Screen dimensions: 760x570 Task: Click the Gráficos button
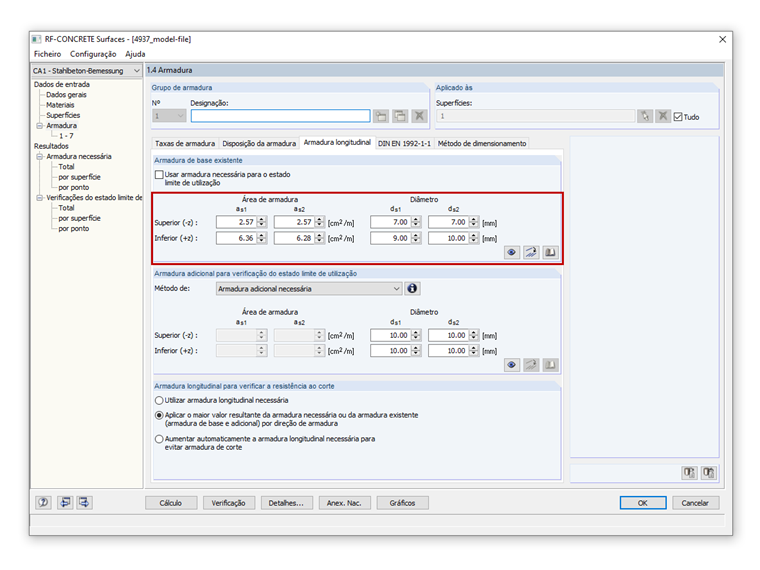pos(402,503)
